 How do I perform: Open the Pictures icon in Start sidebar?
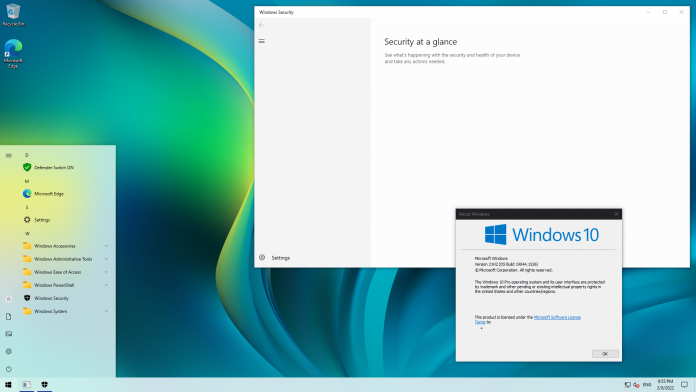[8, 334]
